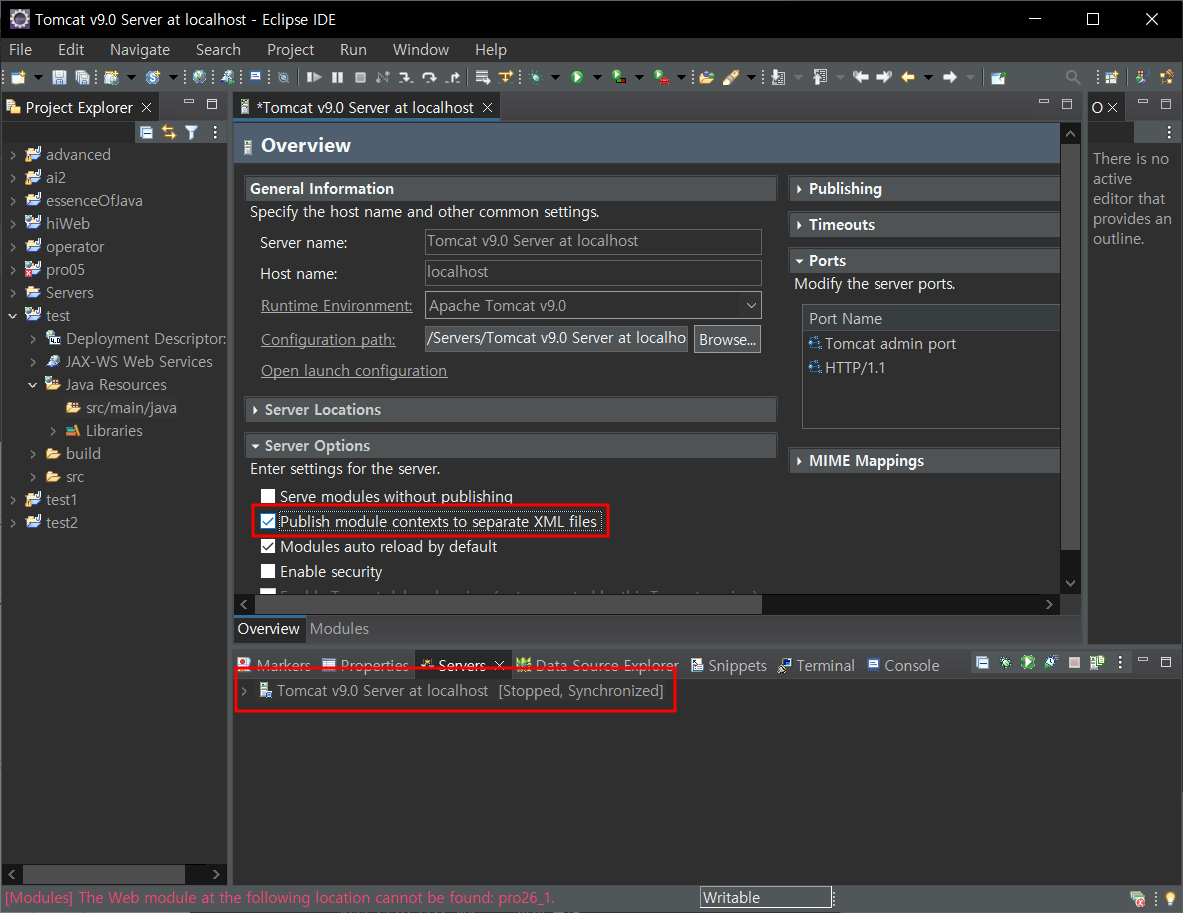Open the web browser toolbar icon
Image resolution: width=1183 pixels, height=913 pixels.
199,77
